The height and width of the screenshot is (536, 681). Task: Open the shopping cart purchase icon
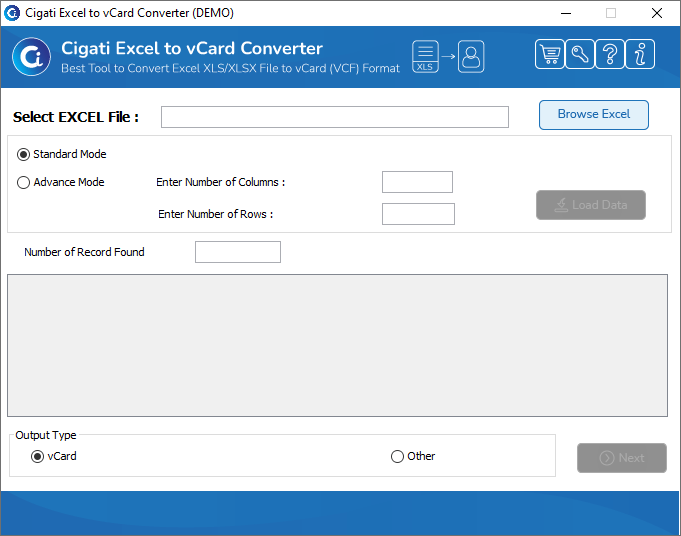coord(550,54)
